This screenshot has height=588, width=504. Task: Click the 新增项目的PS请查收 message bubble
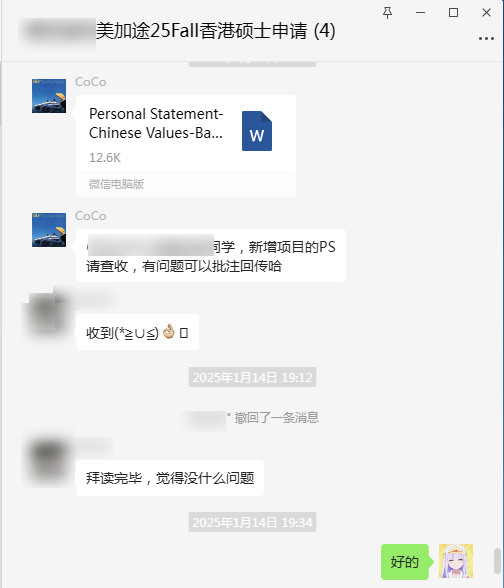click(211, 256)
